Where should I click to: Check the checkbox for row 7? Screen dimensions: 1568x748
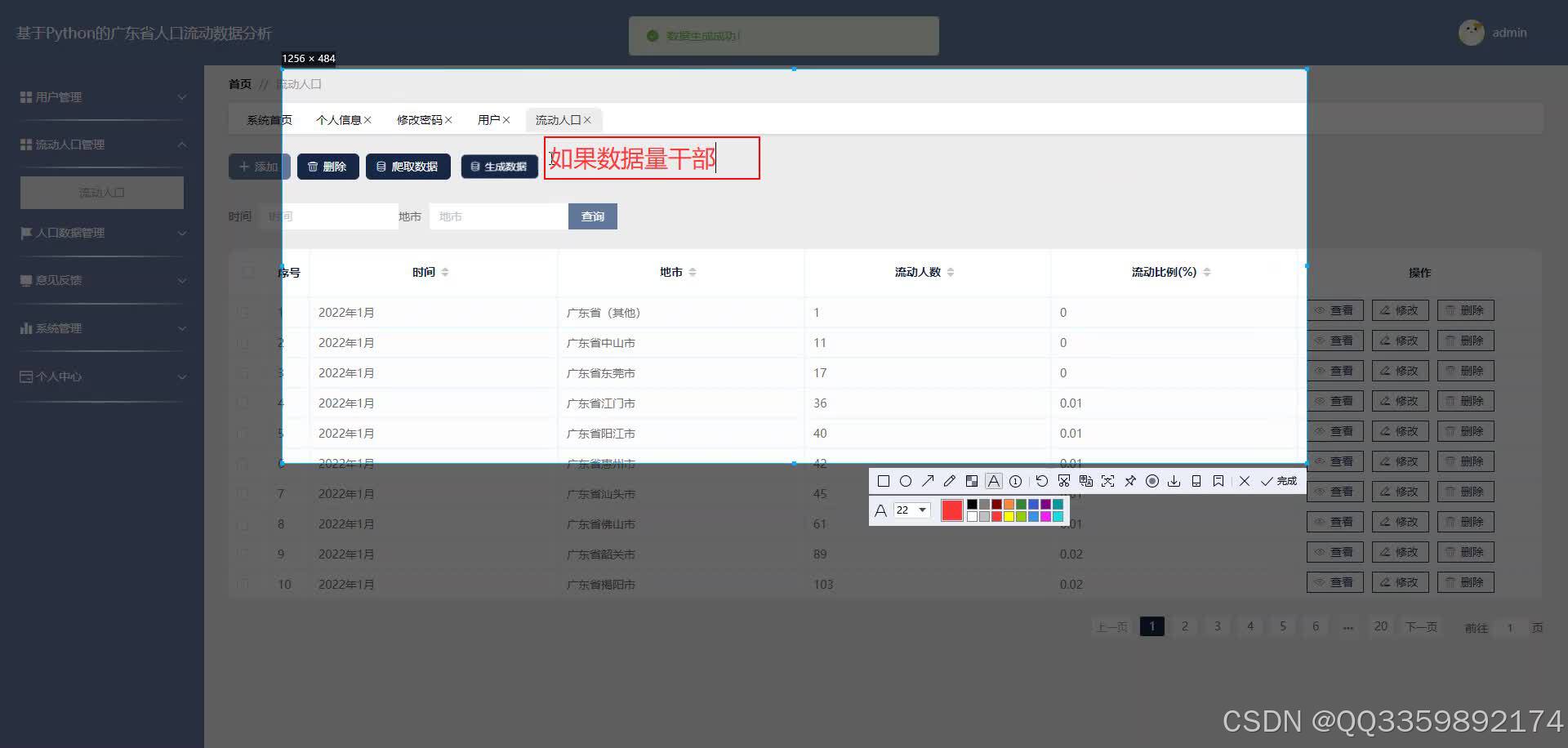[x=243, y=494]
